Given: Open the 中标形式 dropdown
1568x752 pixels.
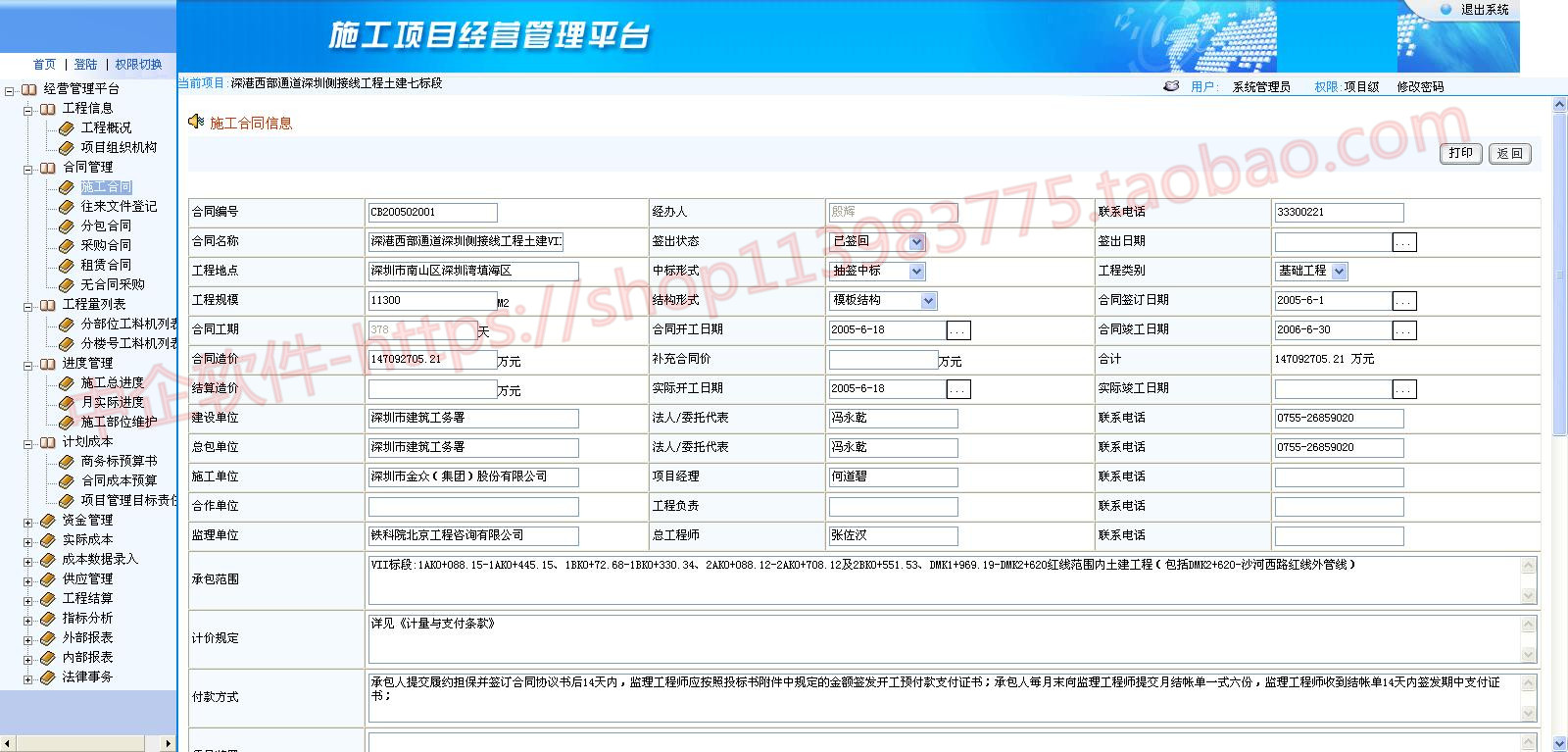Looking at the screenshot, I should pos(916,272).
